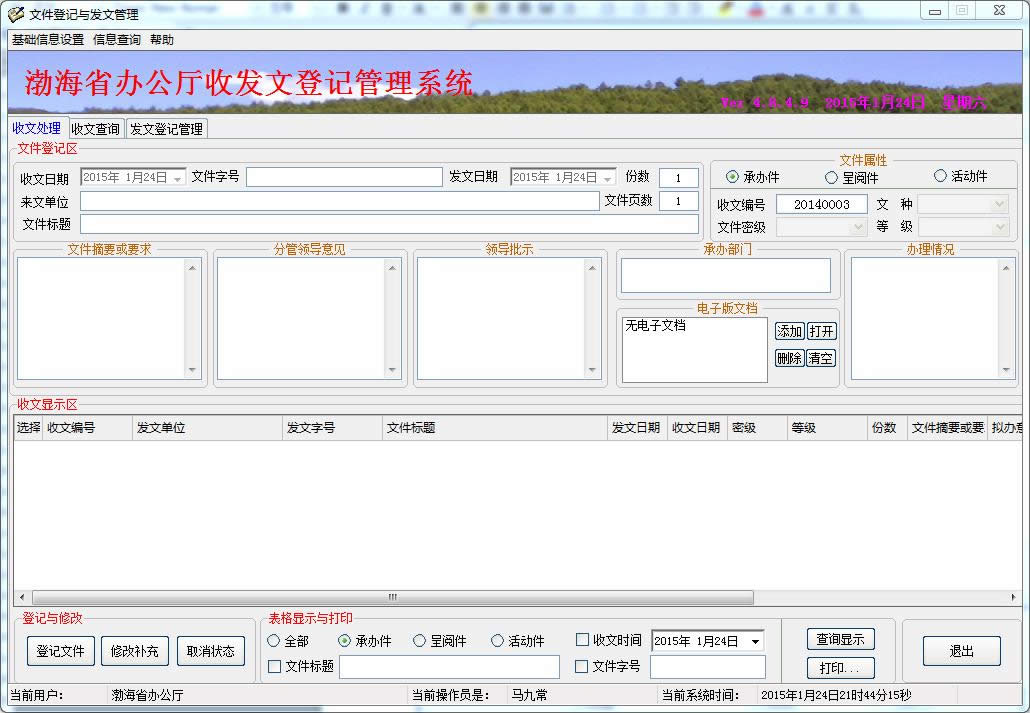1030x713 pixels.
Task: Open the 收文日期 date picker dropdown
Action: tap(177, 178)
